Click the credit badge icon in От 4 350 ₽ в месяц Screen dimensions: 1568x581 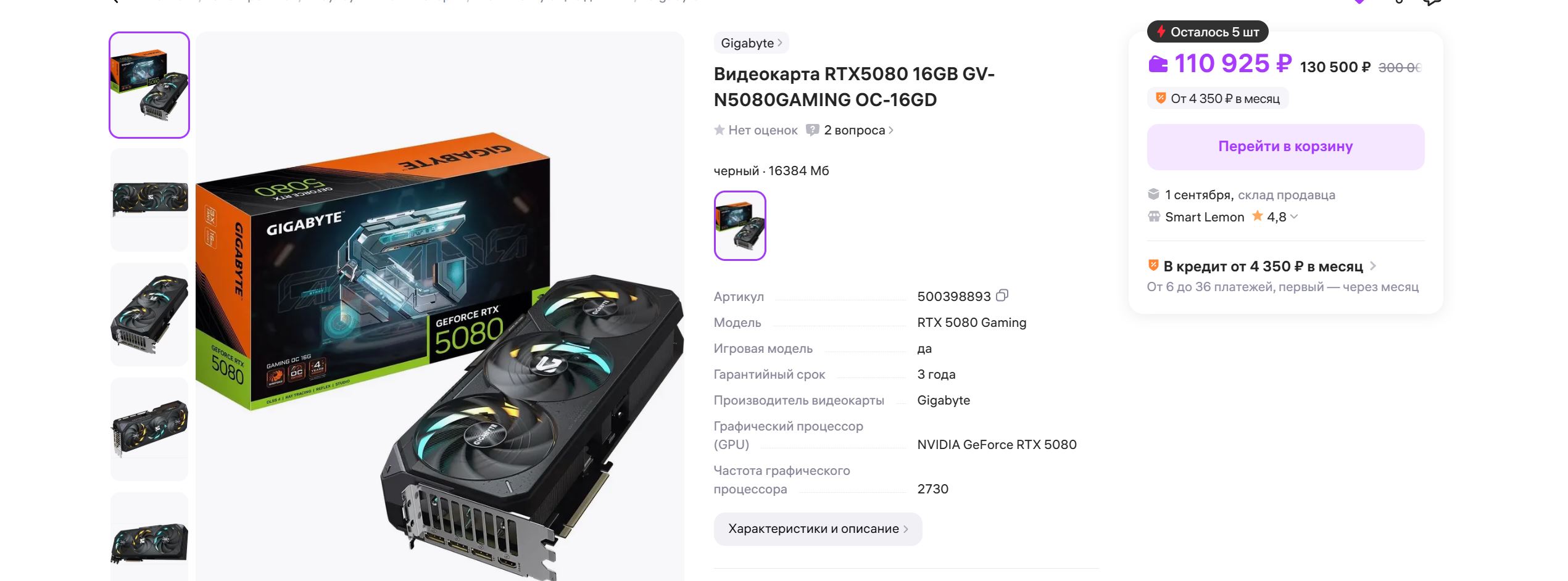[x=1160, y=98]
